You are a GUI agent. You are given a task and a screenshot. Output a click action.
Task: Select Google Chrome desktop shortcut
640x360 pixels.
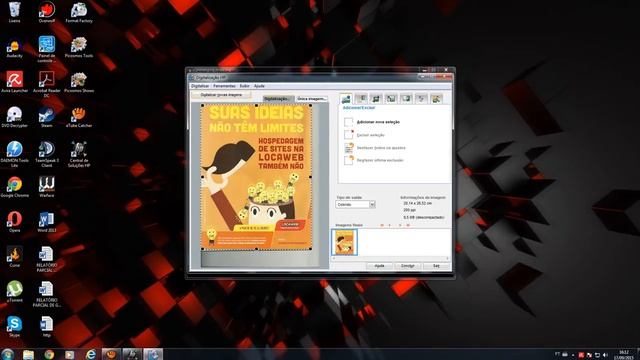pos(14,187)
